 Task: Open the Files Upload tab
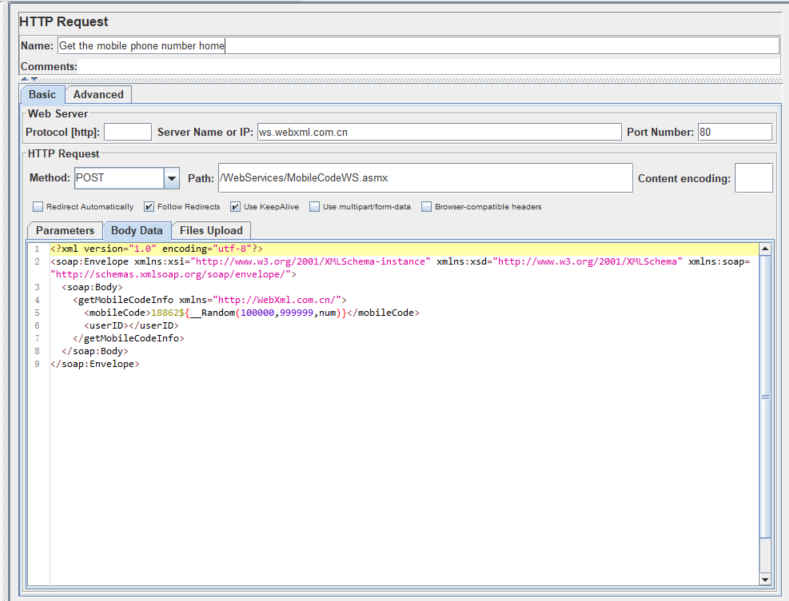(211, 231)
